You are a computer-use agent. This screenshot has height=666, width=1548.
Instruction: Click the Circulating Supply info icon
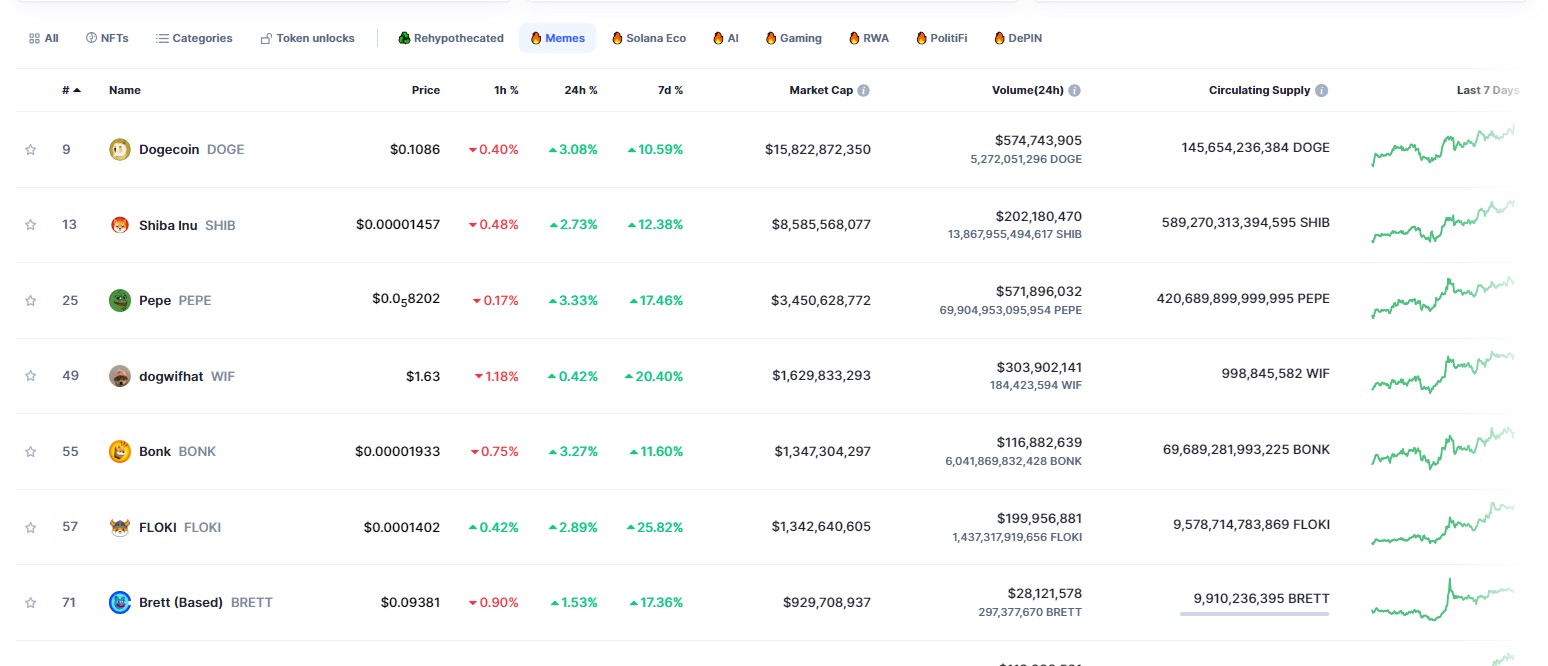[1321, 90]
